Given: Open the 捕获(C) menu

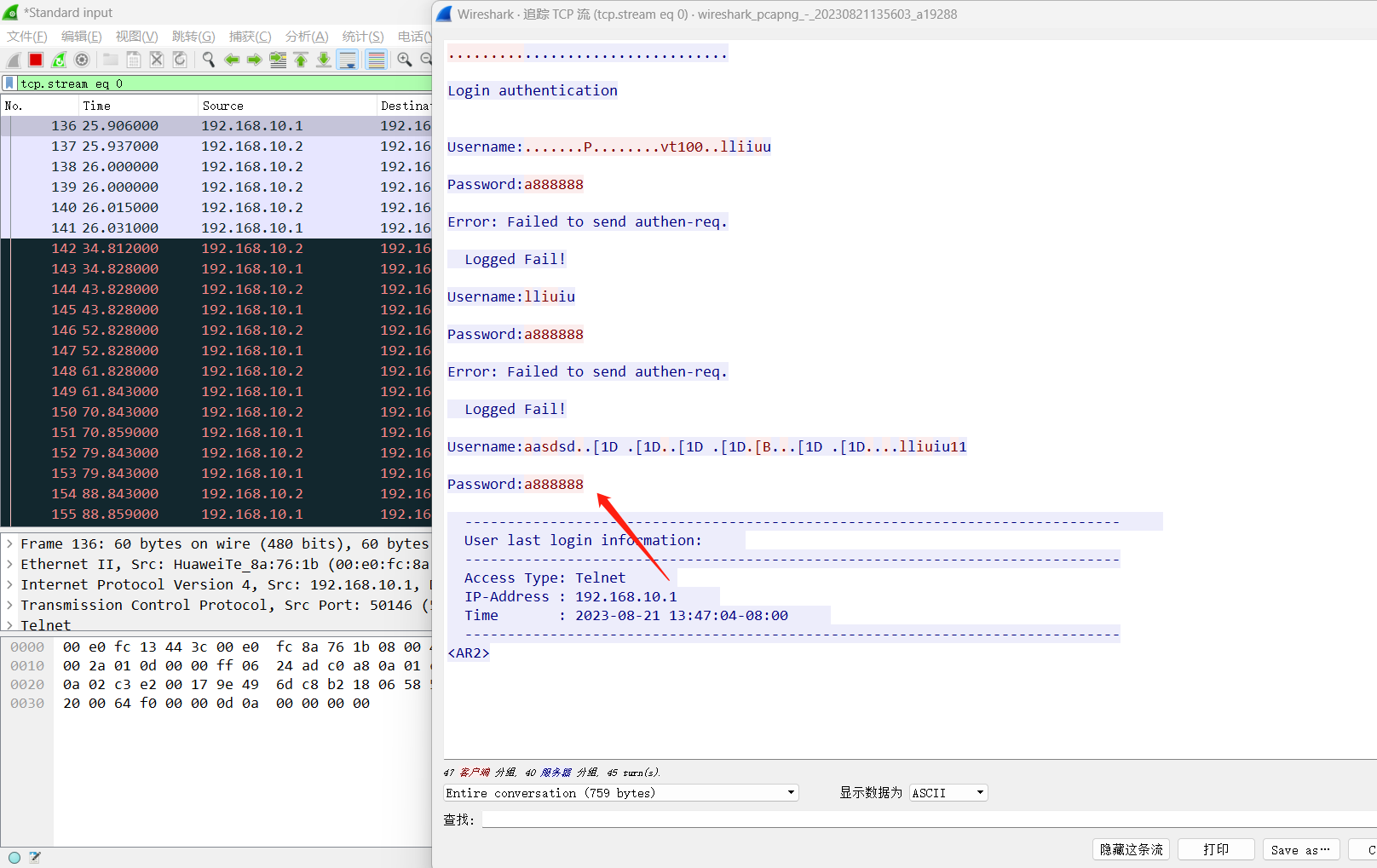Looking at the screenshot, I should click(251, 37).
